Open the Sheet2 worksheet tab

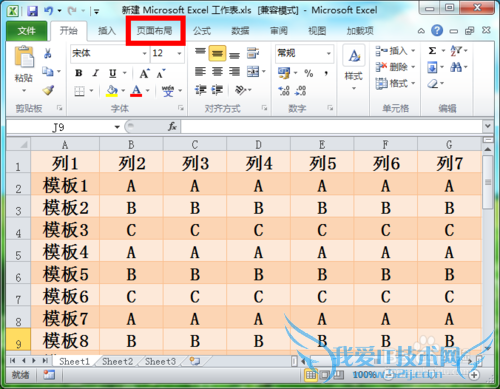coord(117,361)
